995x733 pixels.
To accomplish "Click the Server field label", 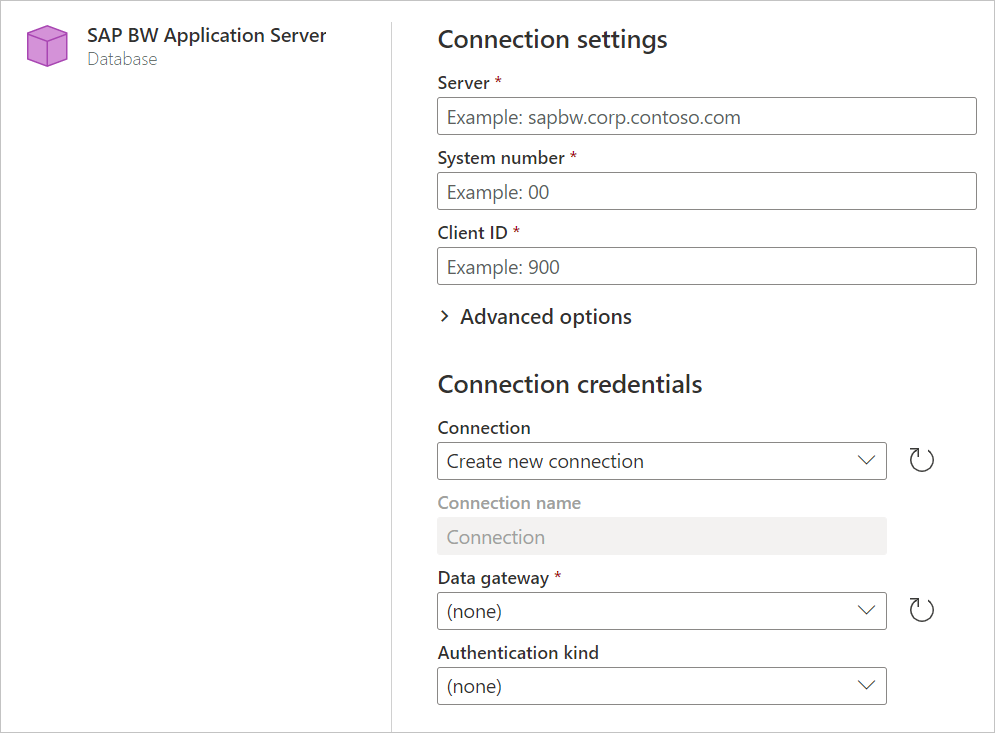I will tap(463, 83).
